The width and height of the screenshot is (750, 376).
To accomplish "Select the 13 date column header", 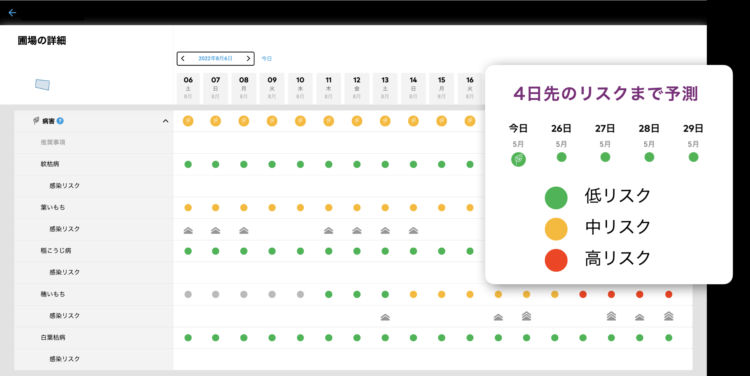I will point(385,88).
